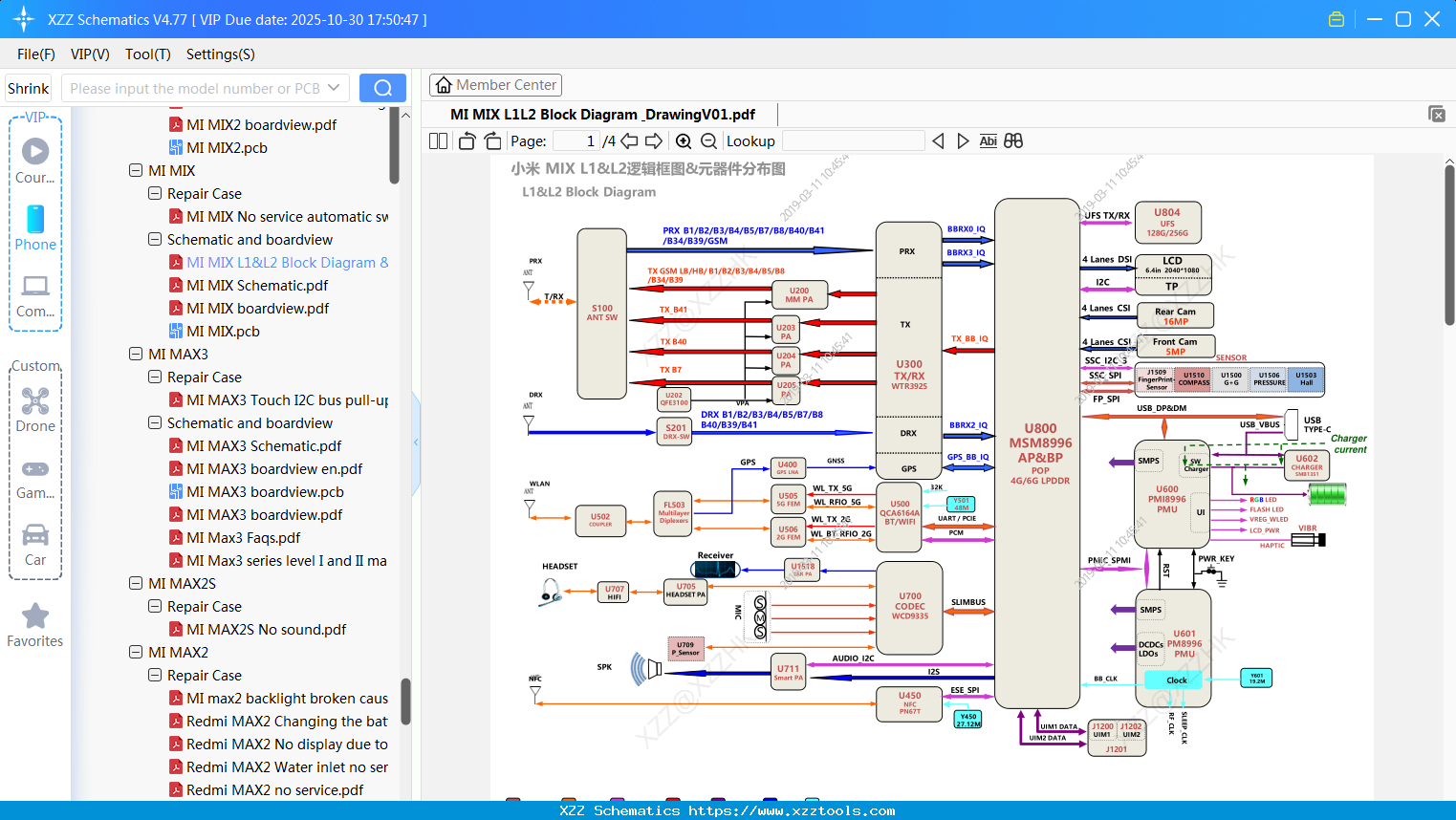Image resolution: width=1456 pixels, height=820 pixels.
Task: Zoom in on the block diagram
Action: 684,140
